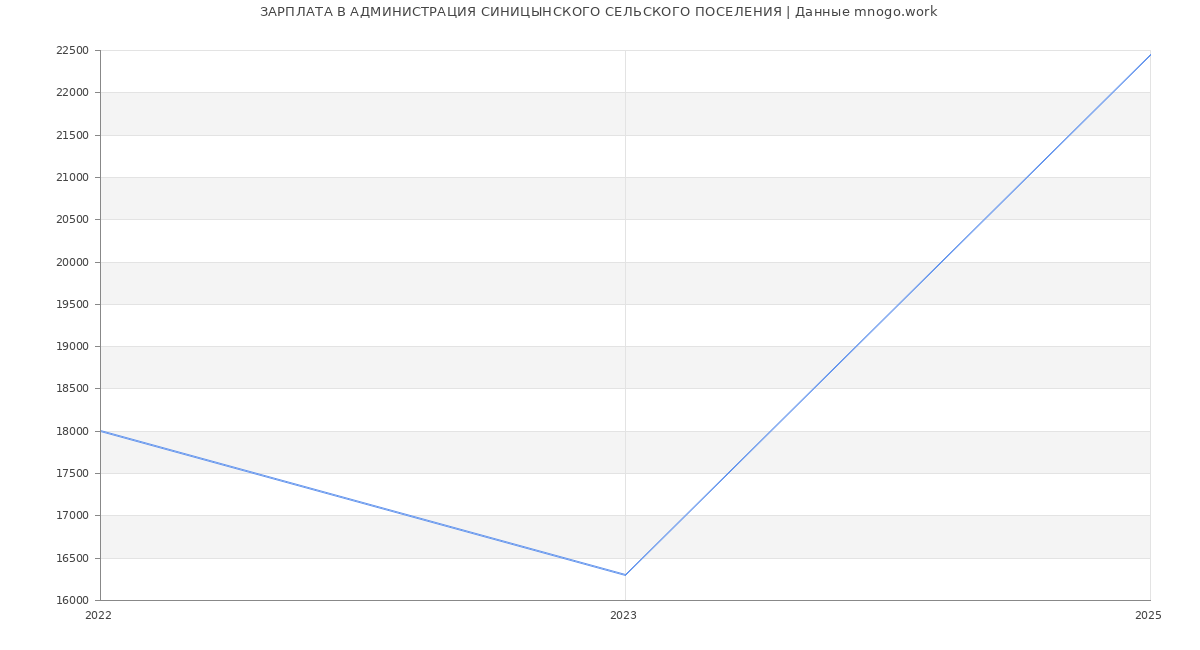Viewport: 1200px width, 650px height.
Task: Click the 18500 y-axis label
Action: (x=72, y=389)
